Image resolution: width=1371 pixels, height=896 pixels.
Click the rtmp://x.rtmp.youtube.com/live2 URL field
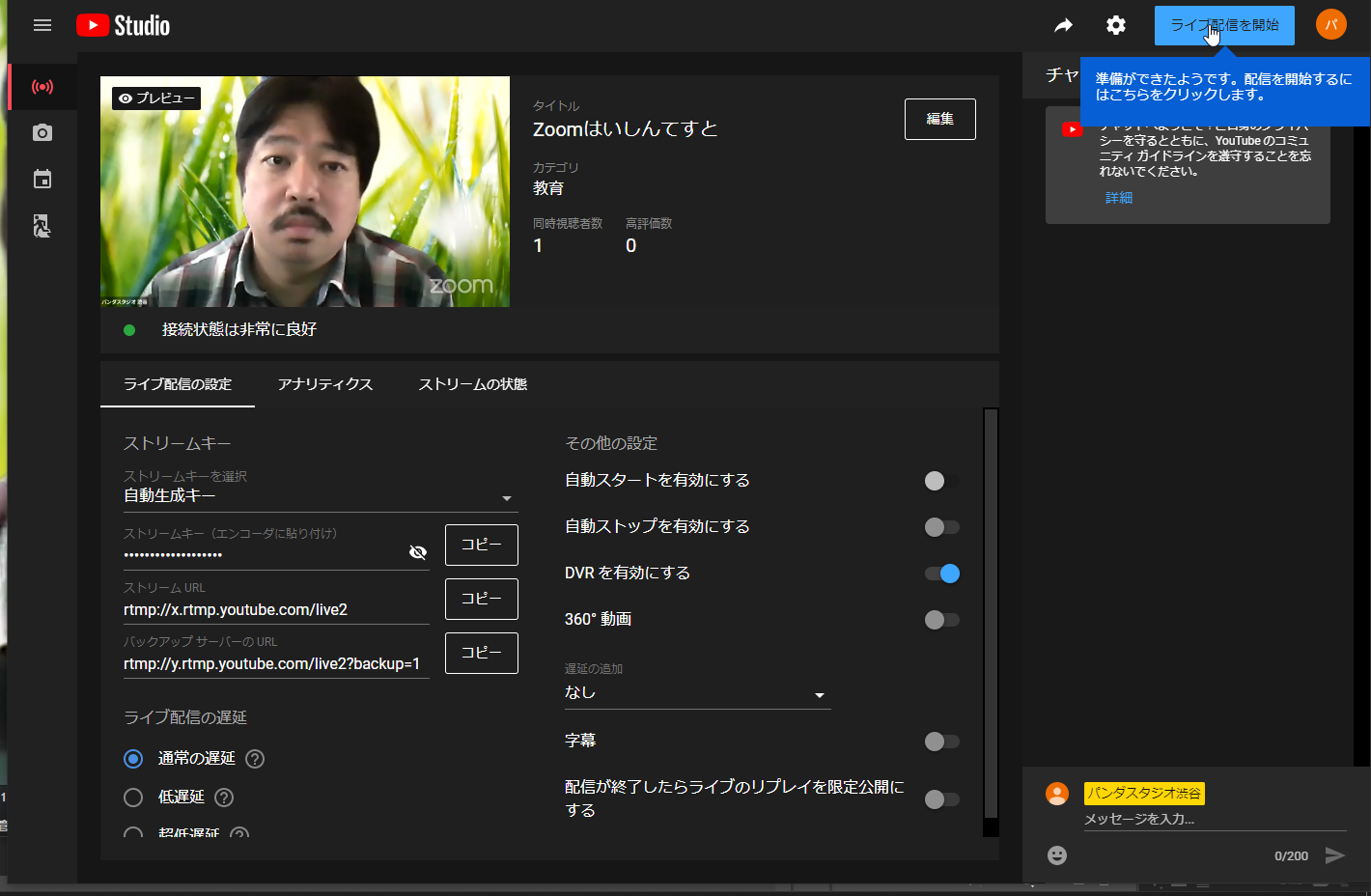(x=276, y=610)
